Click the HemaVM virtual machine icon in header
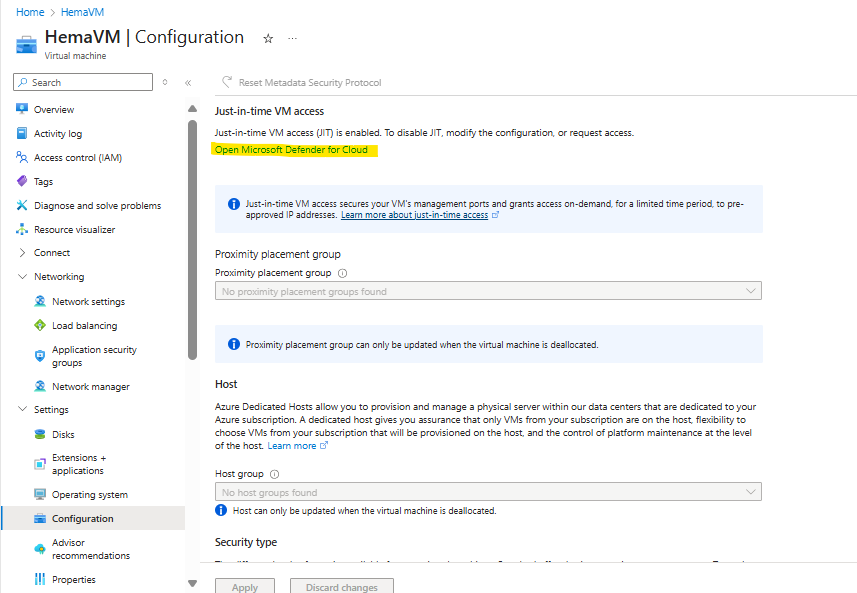 [x=26, y=45]
